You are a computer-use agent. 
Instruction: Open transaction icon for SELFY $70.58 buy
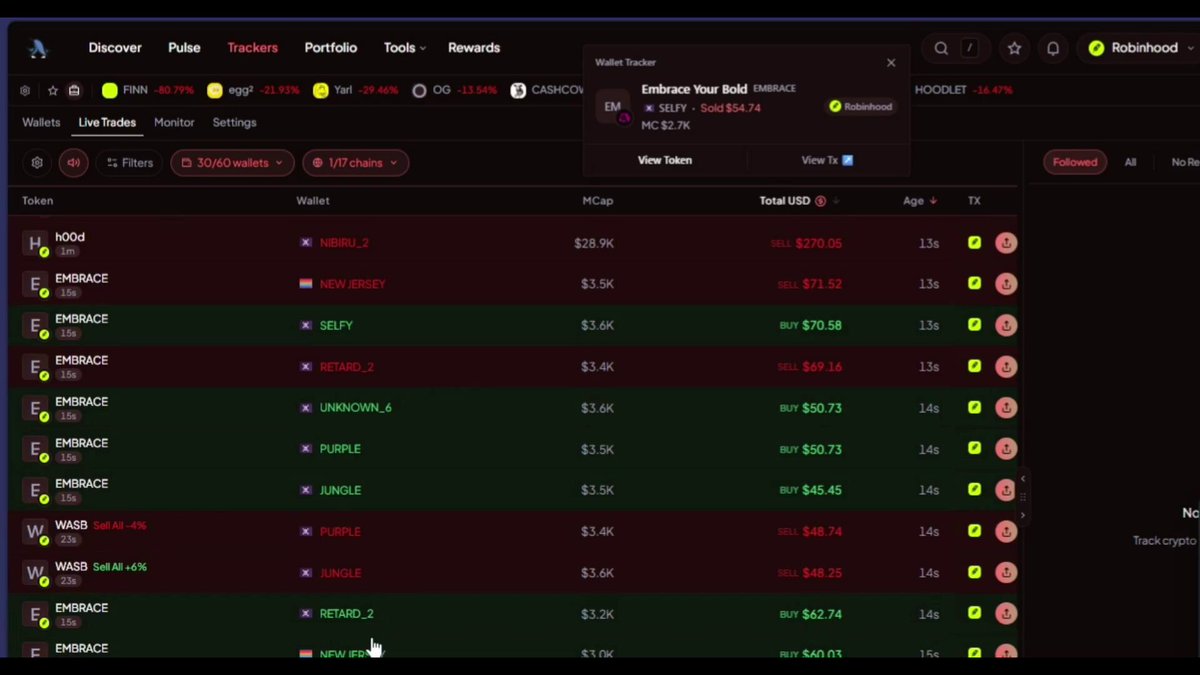pyautogui.click(x=974, y=325)
